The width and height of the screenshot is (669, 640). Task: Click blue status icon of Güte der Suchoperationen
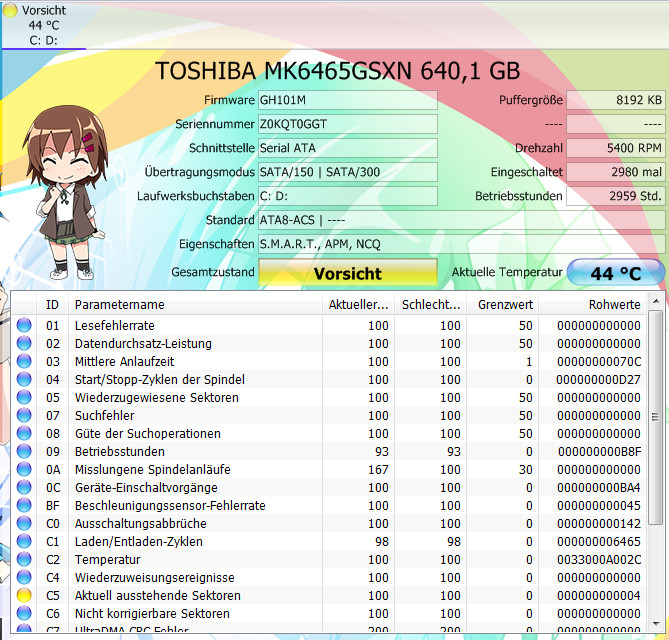click(24, 433)
